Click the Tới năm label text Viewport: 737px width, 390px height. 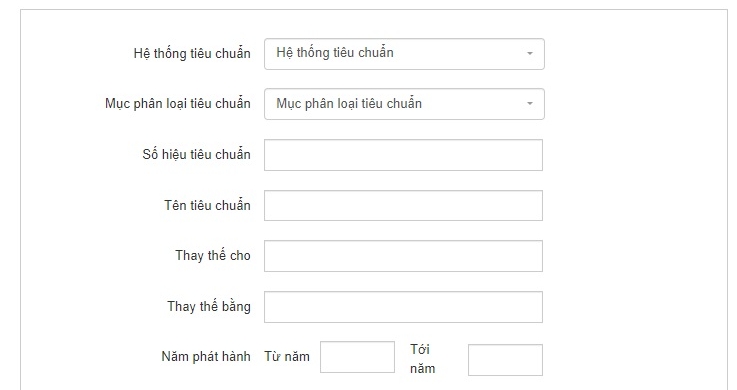[x=422, y=359]
